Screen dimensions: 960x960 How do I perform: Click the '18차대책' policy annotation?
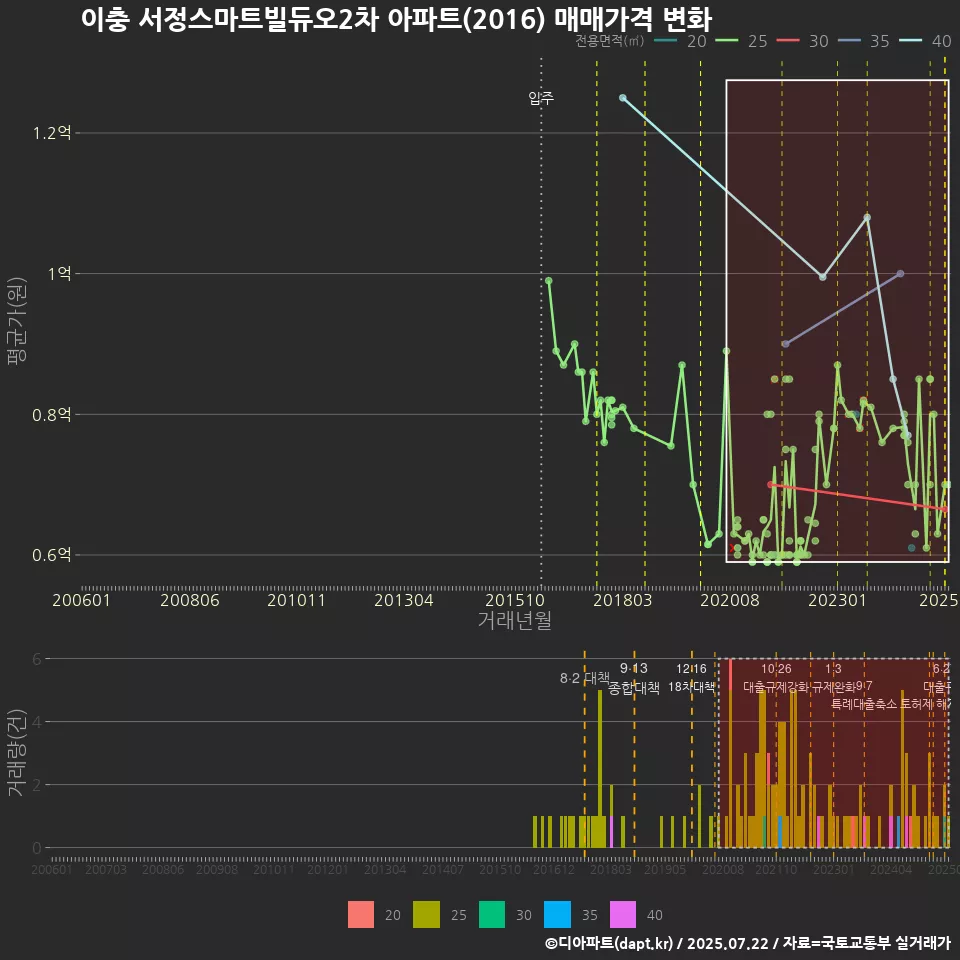point(691,687)
